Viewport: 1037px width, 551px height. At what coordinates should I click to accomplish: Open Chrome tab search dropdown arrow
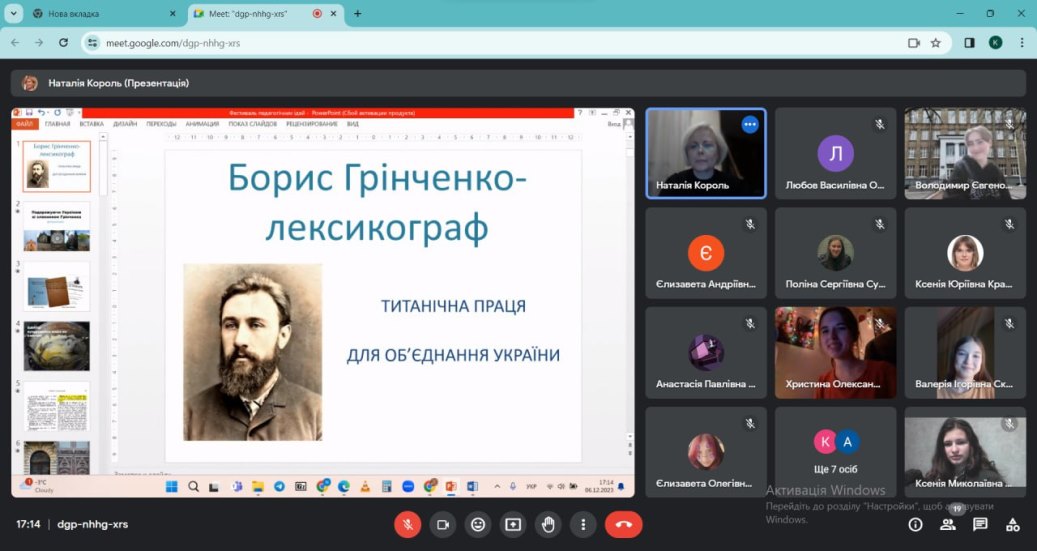pyautogui.click(x=13, y=13)
